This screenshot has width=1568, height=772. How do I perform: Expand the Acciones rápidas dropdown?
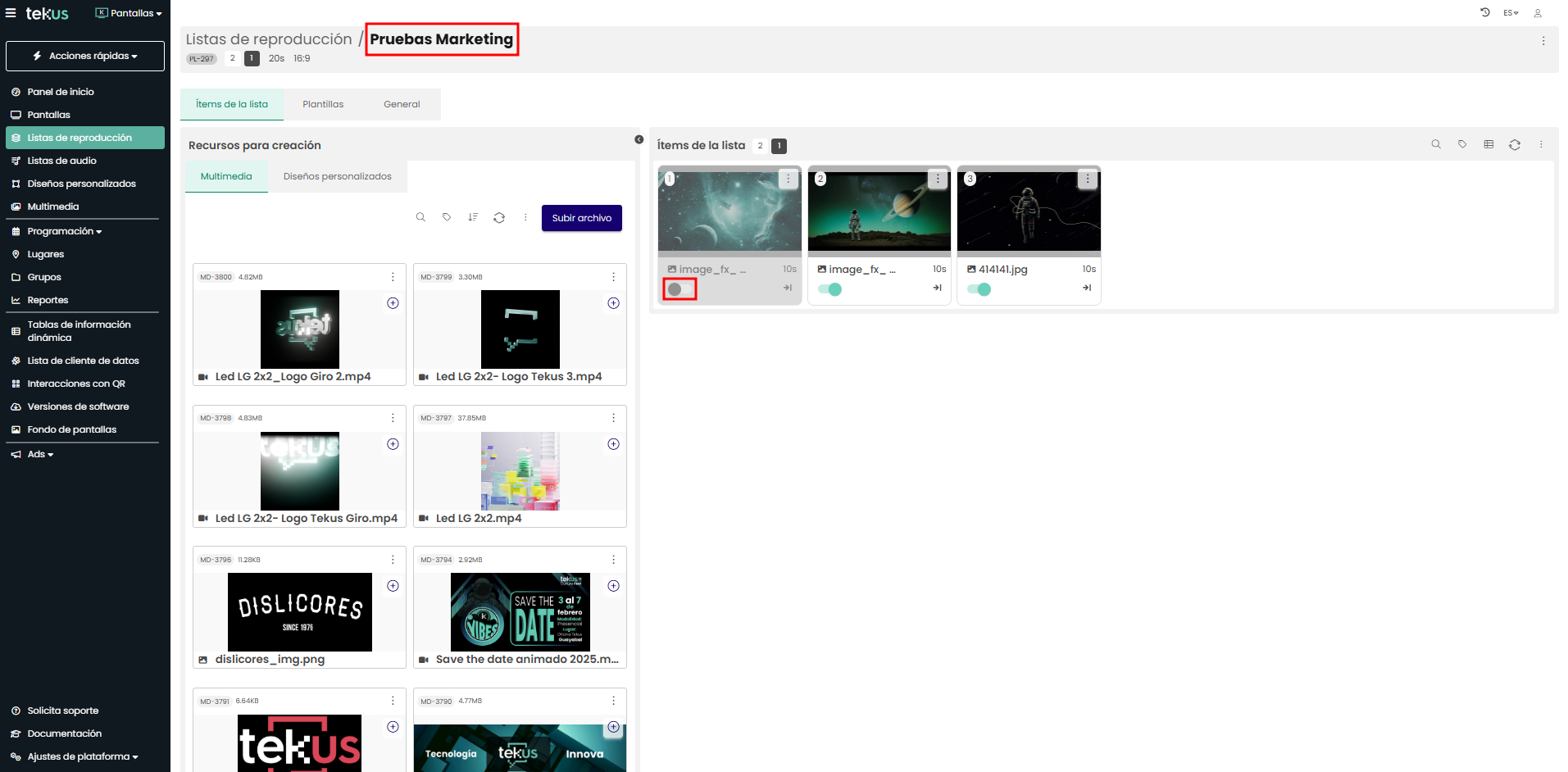tap(85, 56)
